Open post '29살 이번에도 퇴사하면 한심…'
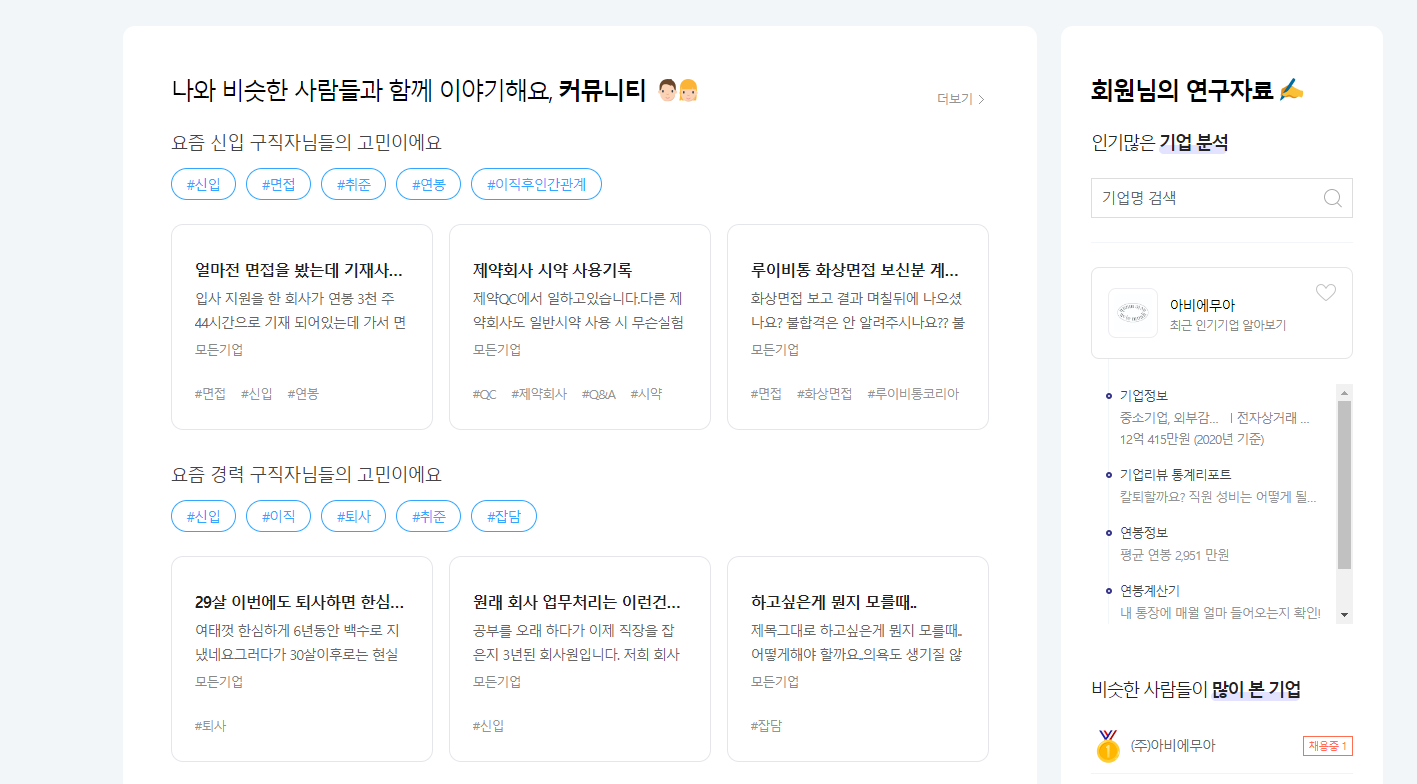The image size is (1417, 784). [x=300, y=603]
